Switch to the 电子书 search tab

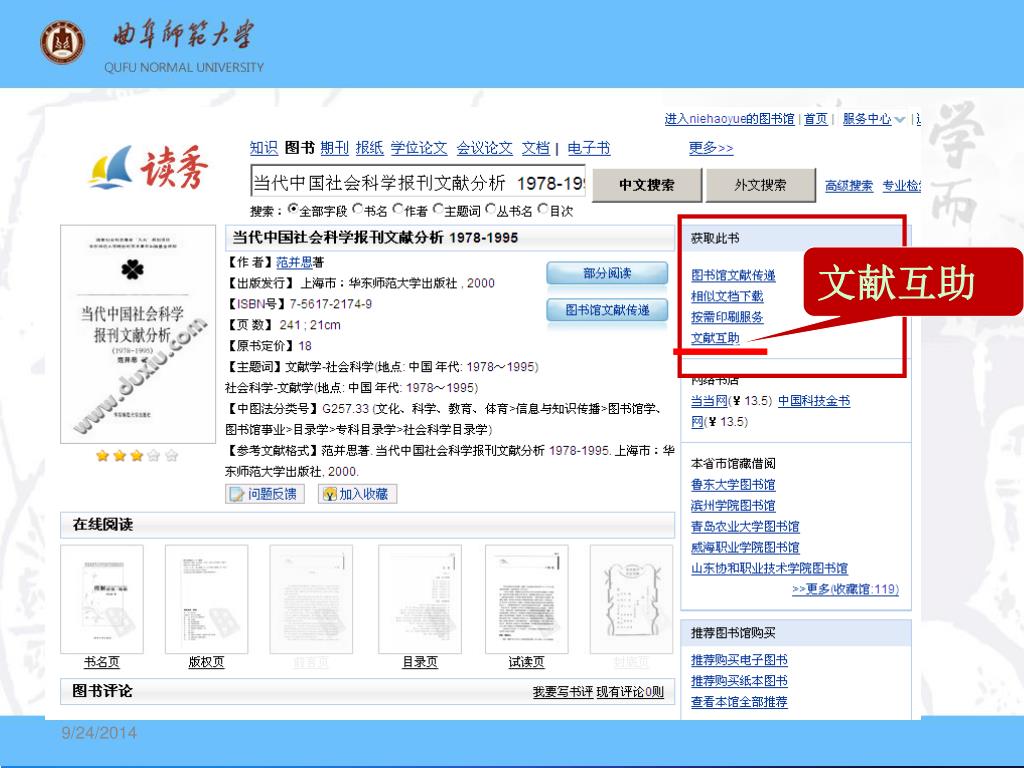(588, 148)
